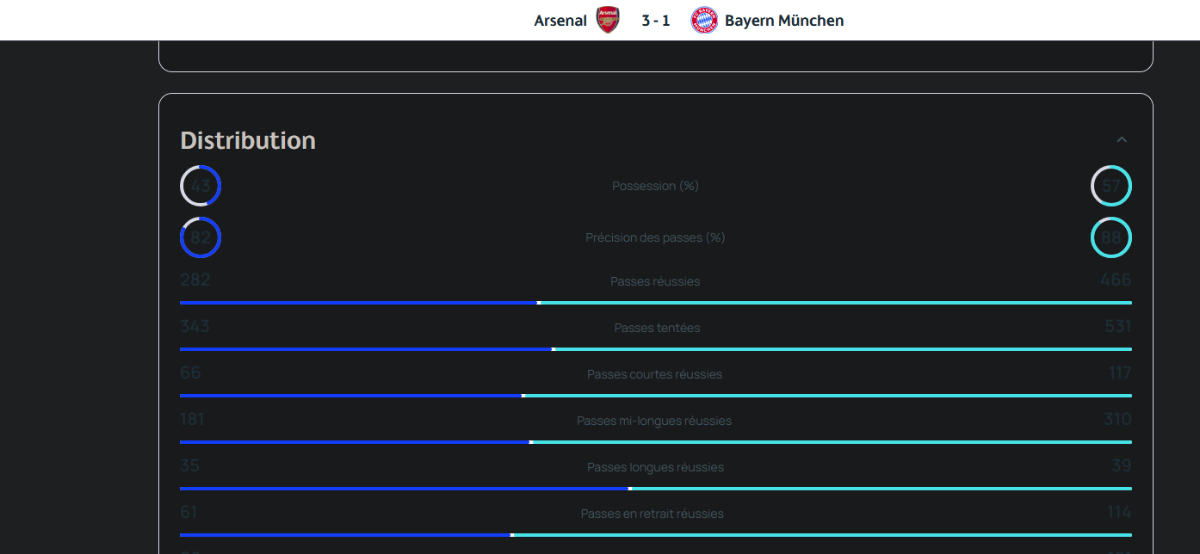Click the Passes réussies comparison bar

656,302
